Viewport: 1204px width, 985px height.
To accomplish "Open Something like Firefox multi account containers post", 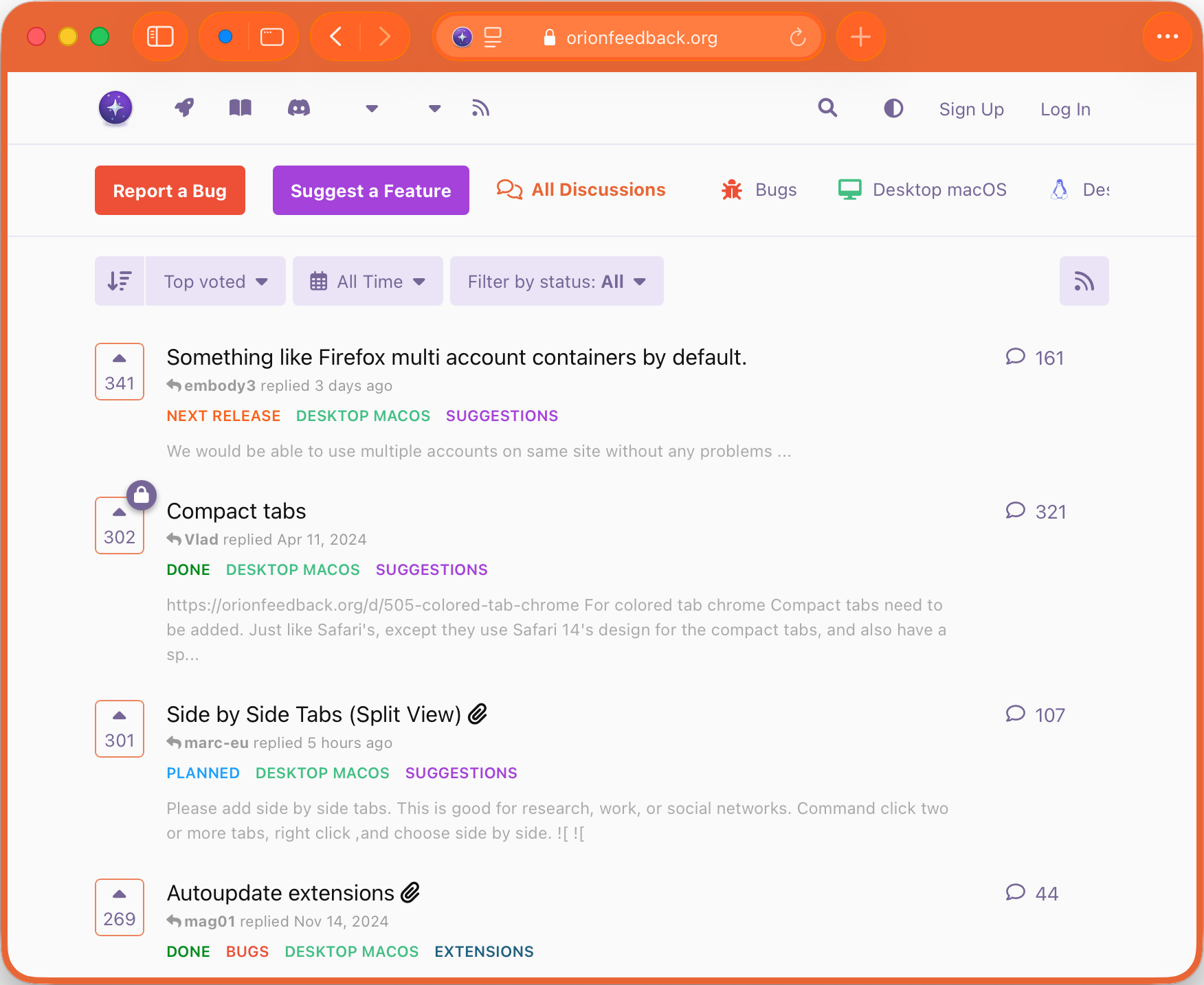I will point(456,357).
